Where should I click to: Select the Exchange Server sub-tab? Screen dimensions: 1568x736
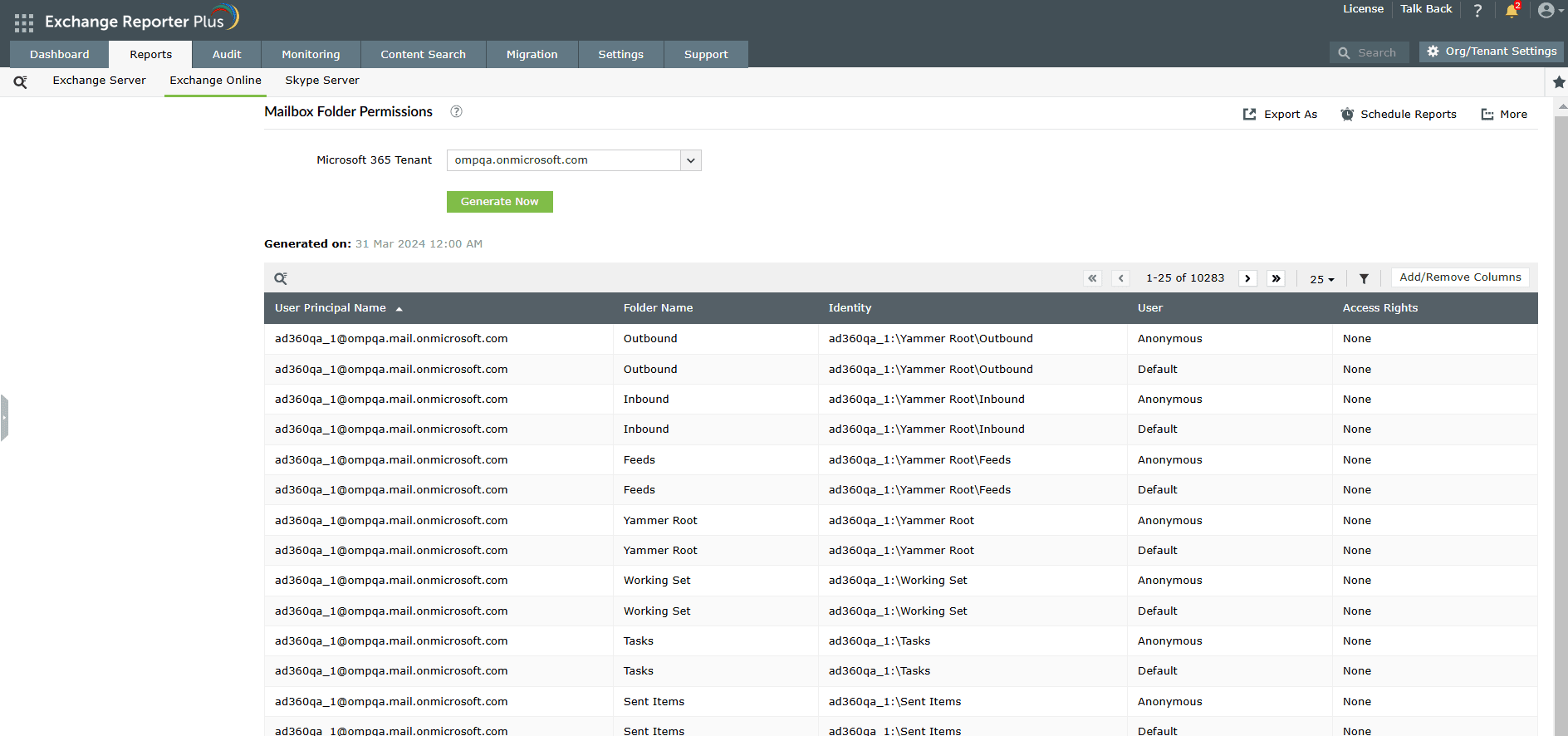point(99,81)
